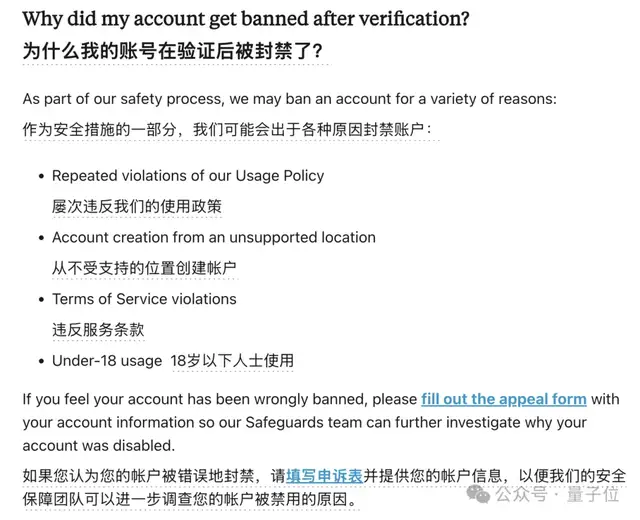This screenshot has height=520, width=640.
Task: Click the sentence starting "As part of our safety process"
Action: [x=290, y=99]
